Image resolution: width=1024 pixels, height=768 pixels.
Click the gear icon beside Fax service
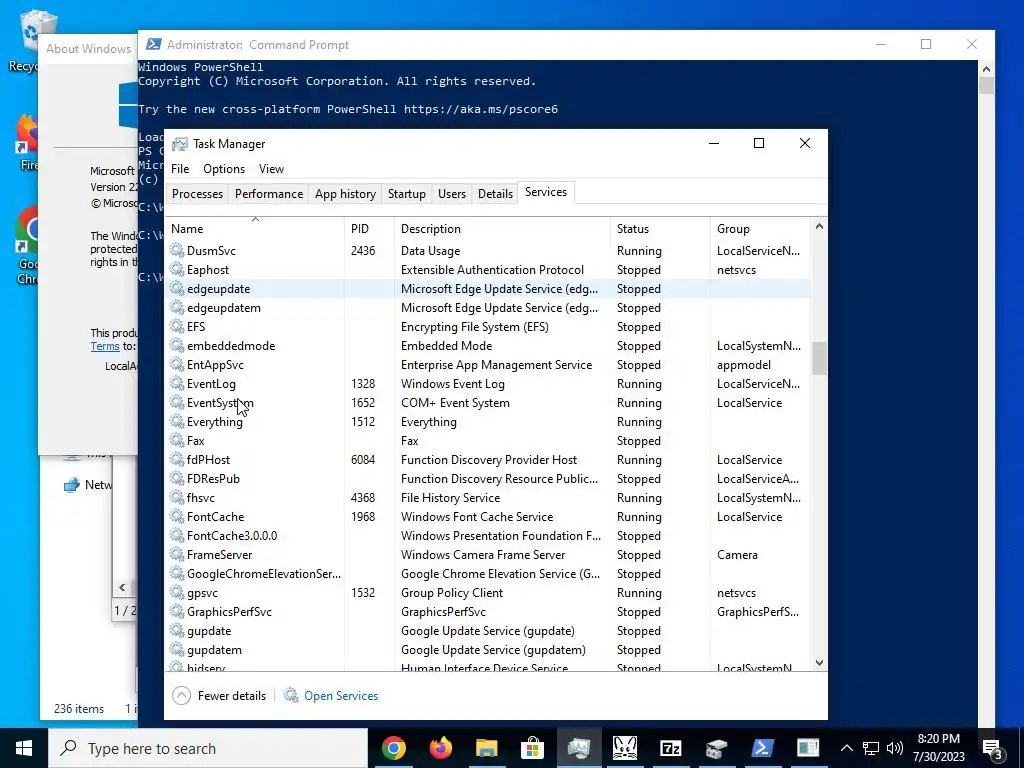click(x=177, y=440)
